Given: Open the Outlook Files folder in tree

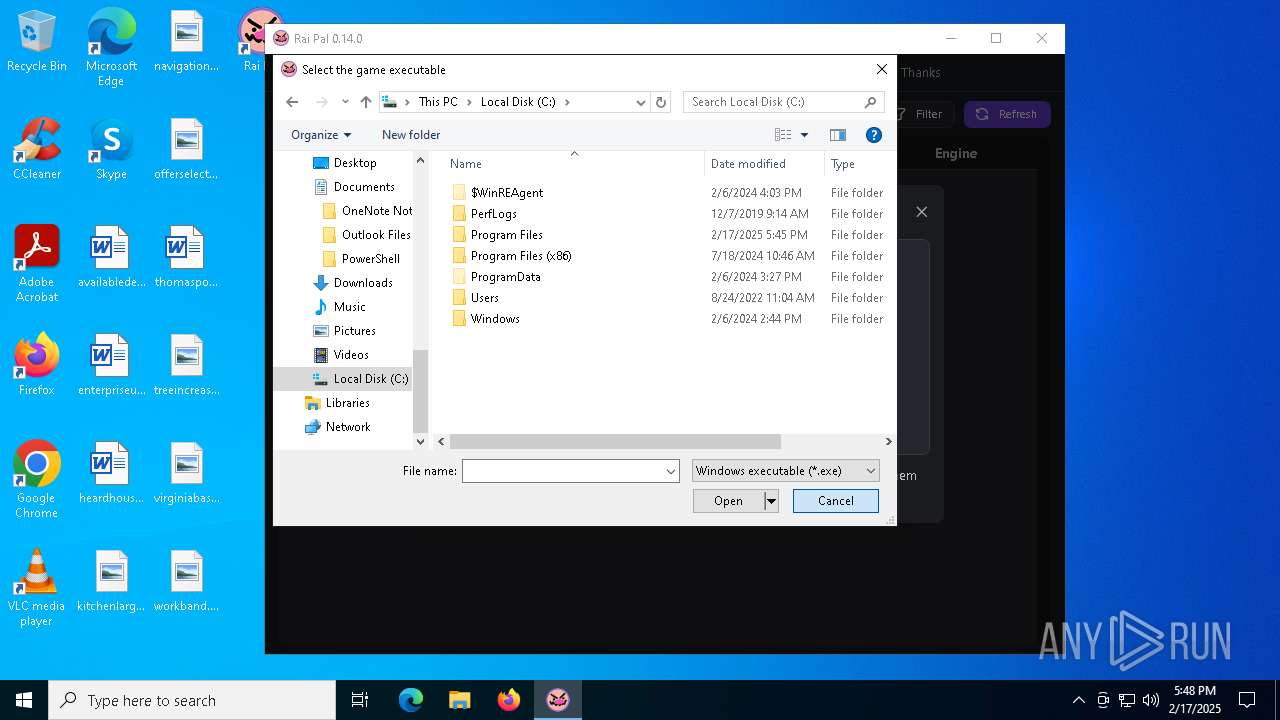Looking at the screenshot, I should point(366,235).
